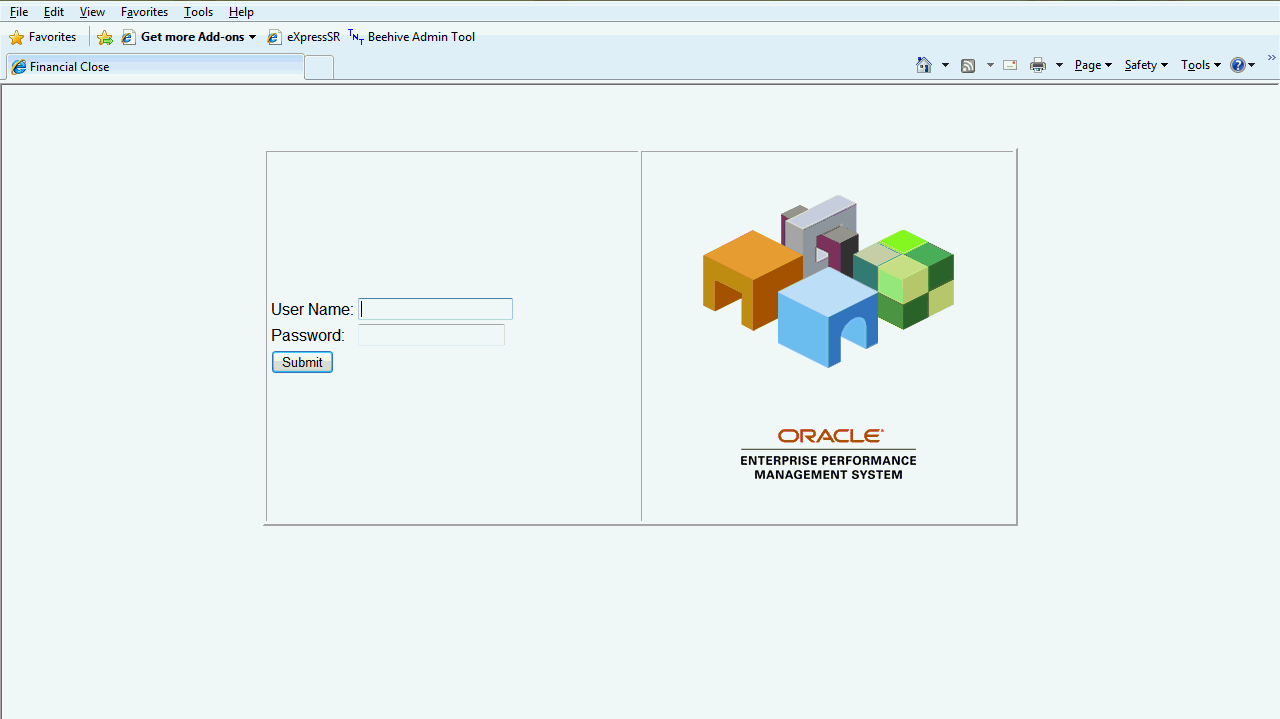
Task: Open the Safety command bar menu
Action: coord(1146,65)
